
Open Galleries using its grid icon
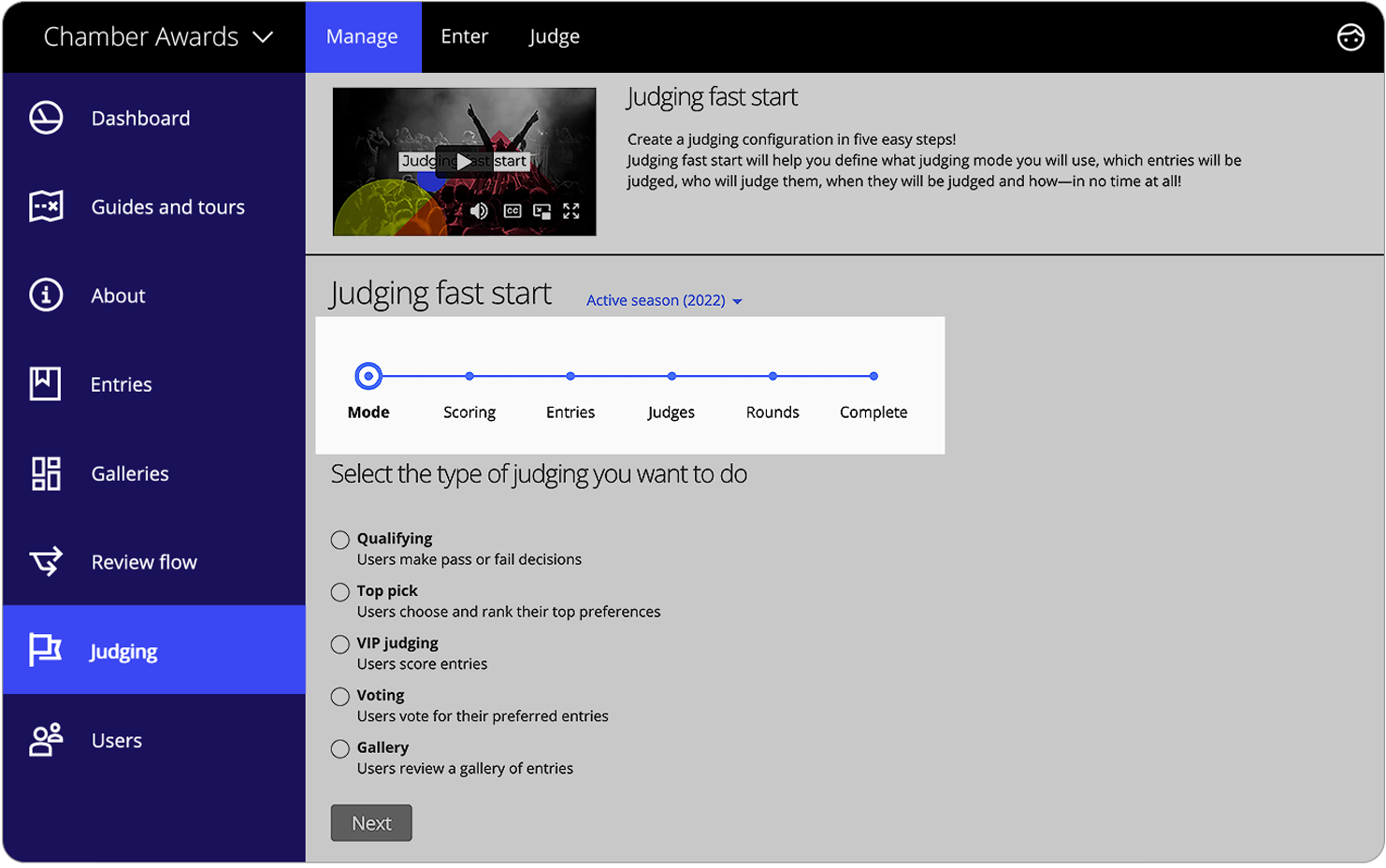[x=45, y=473]
